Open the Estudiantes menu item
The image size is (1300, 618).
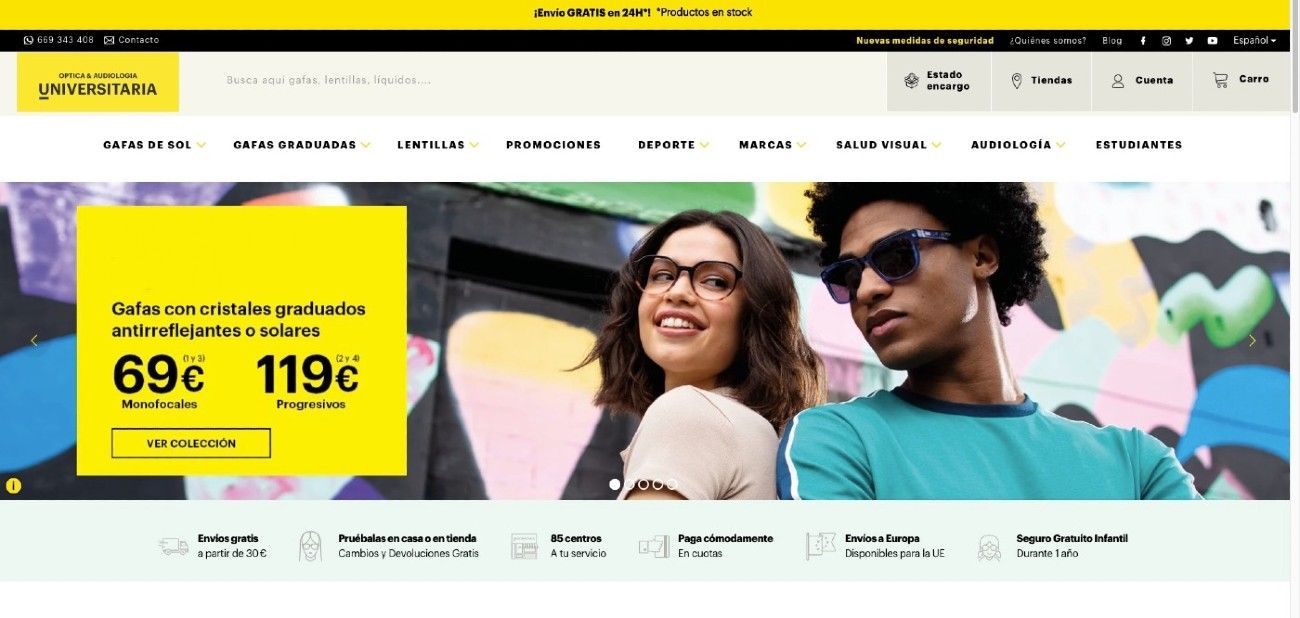(1138, 145)
